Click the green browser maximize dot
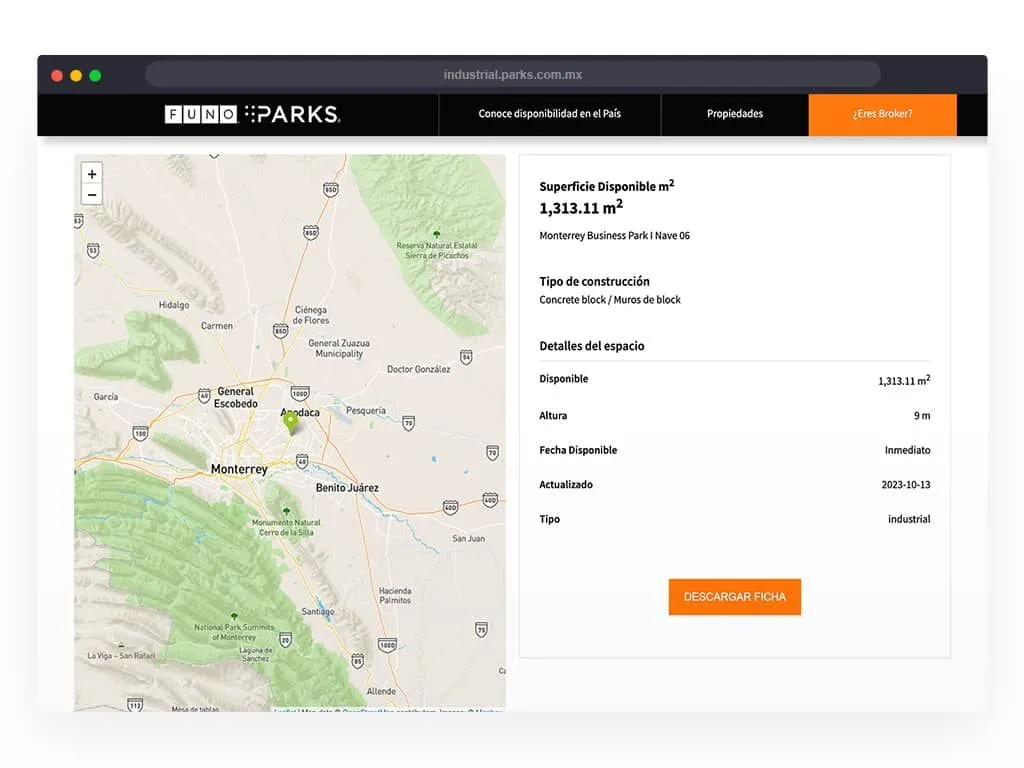The width and height of the screenshot is (1024, 768). click(95, 75)
